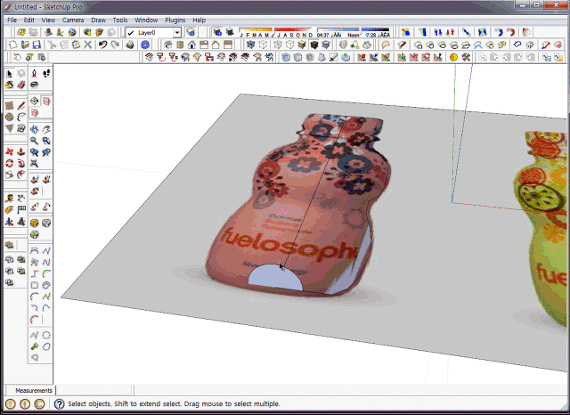
Task: Switch to Iso view
Action: [168, 45]
